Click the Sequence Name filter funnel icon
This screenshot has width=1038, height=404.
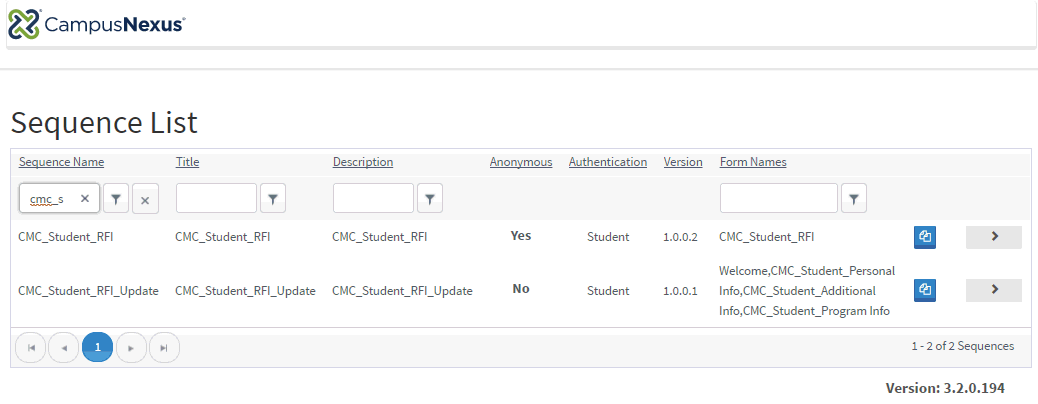point(116,199)
